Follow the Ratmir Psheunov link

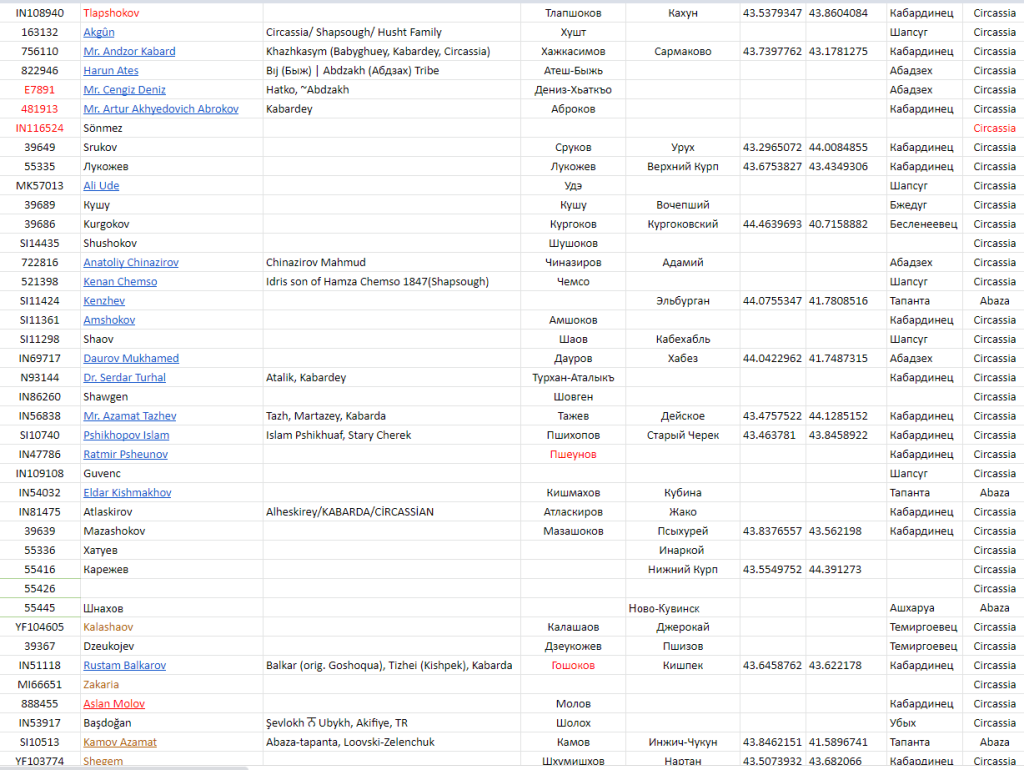click(x=125, y=455)
